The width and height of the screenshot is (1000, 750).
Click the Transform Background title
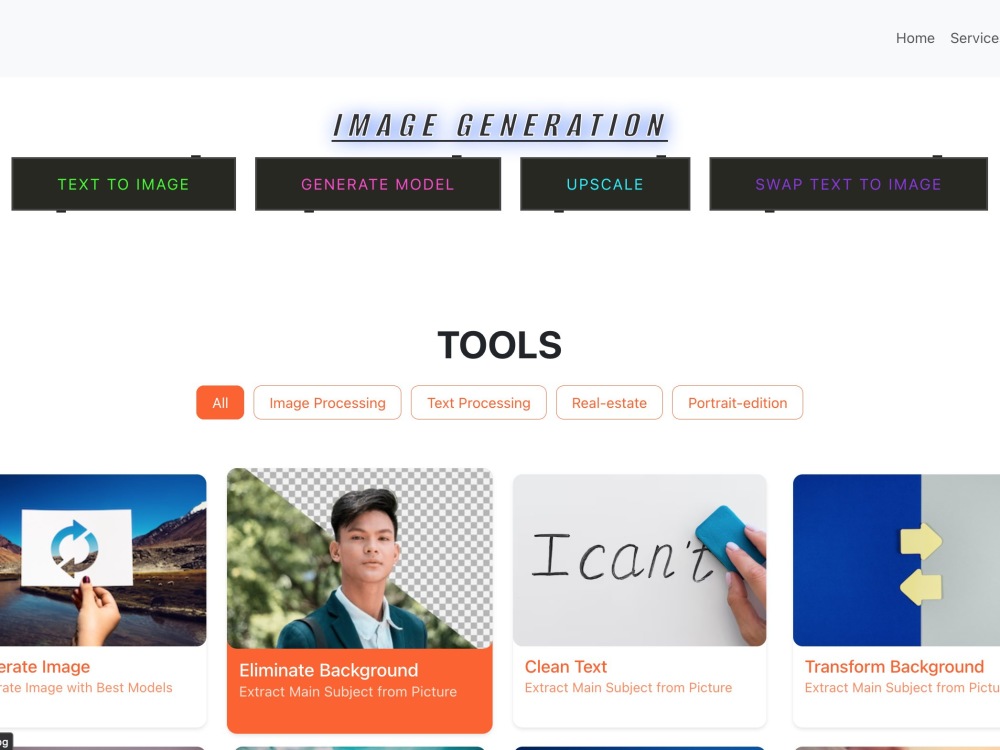point(894,667)
